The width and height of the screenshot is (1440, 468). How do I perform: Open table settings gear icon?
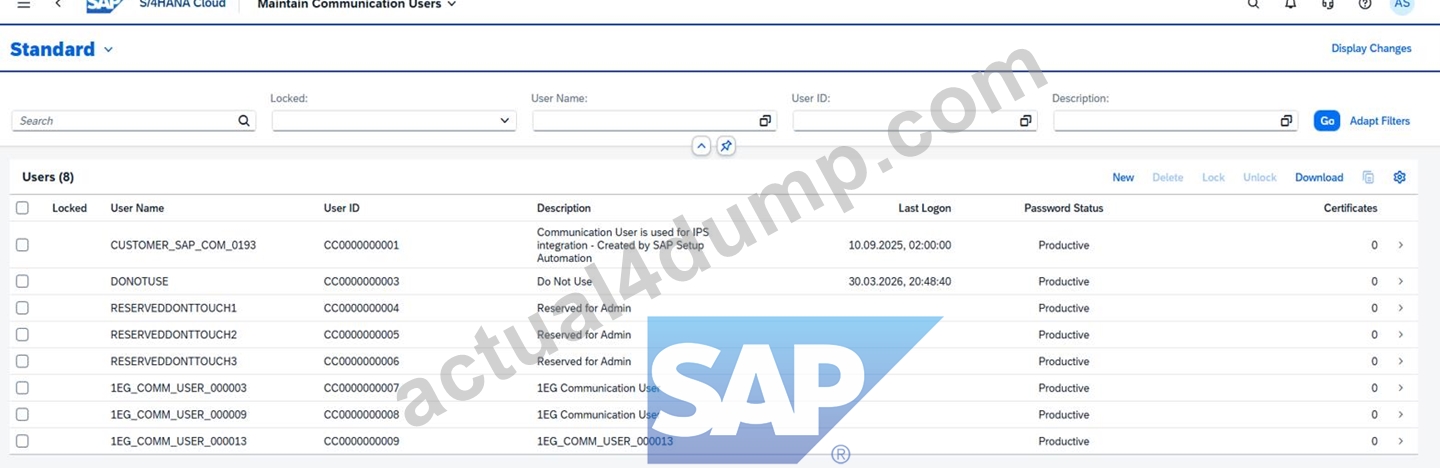(x=1399, y=177)
